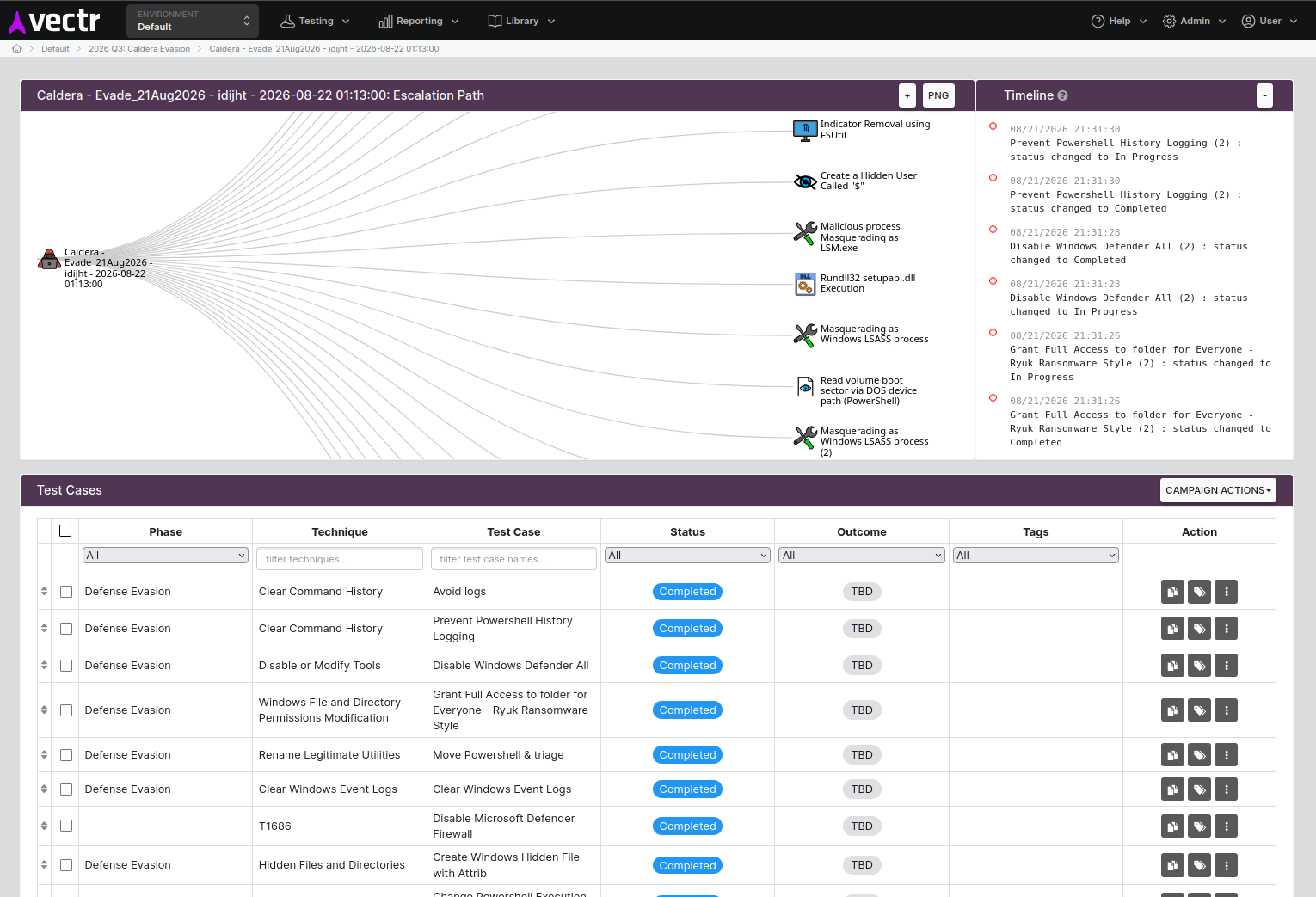Check Grant Full Access row checkbox
This screenshot has width=1316, height=897.
click(x=66, y=710)
